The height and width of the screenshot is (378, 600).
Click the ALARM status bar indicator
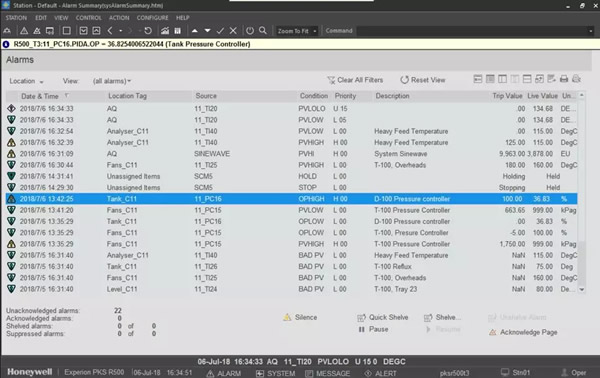(x=224, y=373)
